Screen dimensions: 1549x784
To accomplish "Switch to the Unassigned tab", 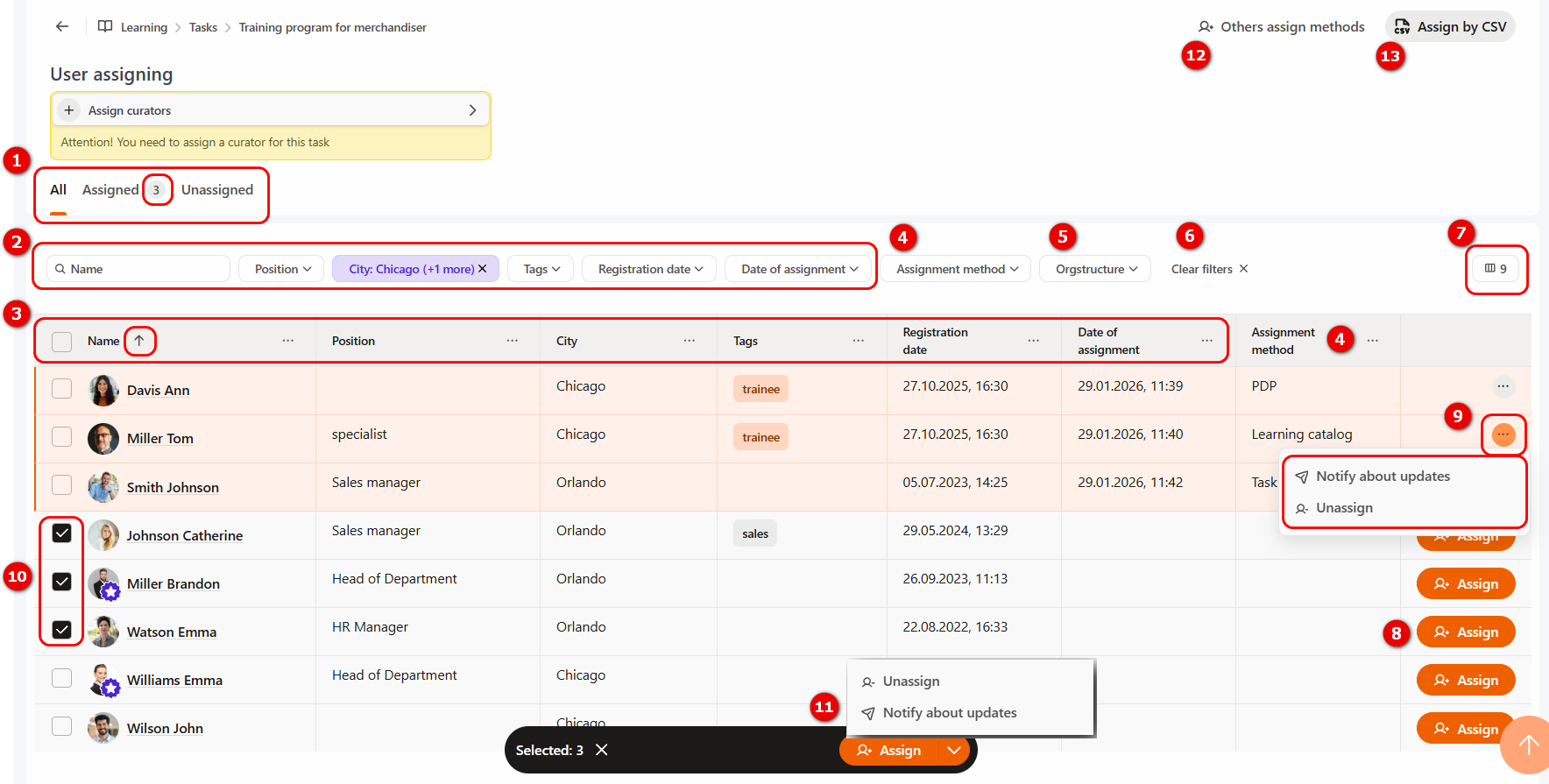I will pyautogui.click(x=216, y=190).
